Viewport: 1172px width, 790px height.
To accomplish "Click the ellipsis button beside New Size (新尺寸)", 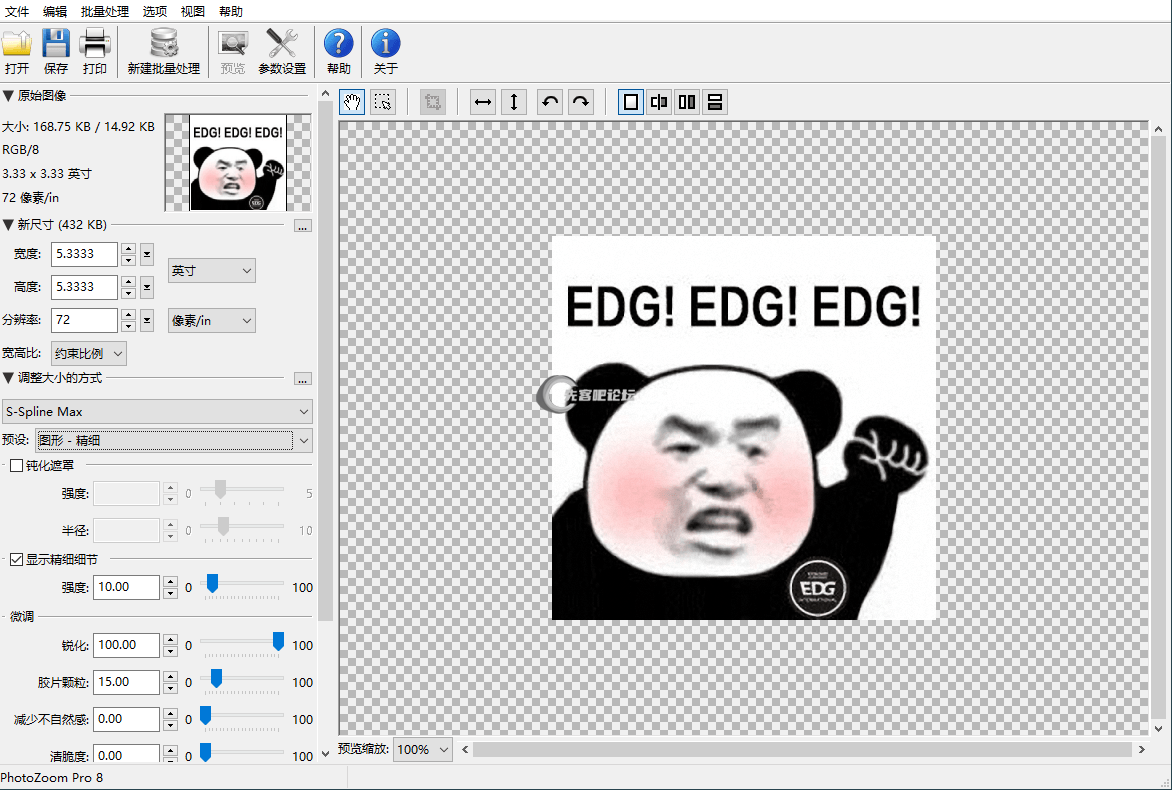I will [x=303, y=226].
